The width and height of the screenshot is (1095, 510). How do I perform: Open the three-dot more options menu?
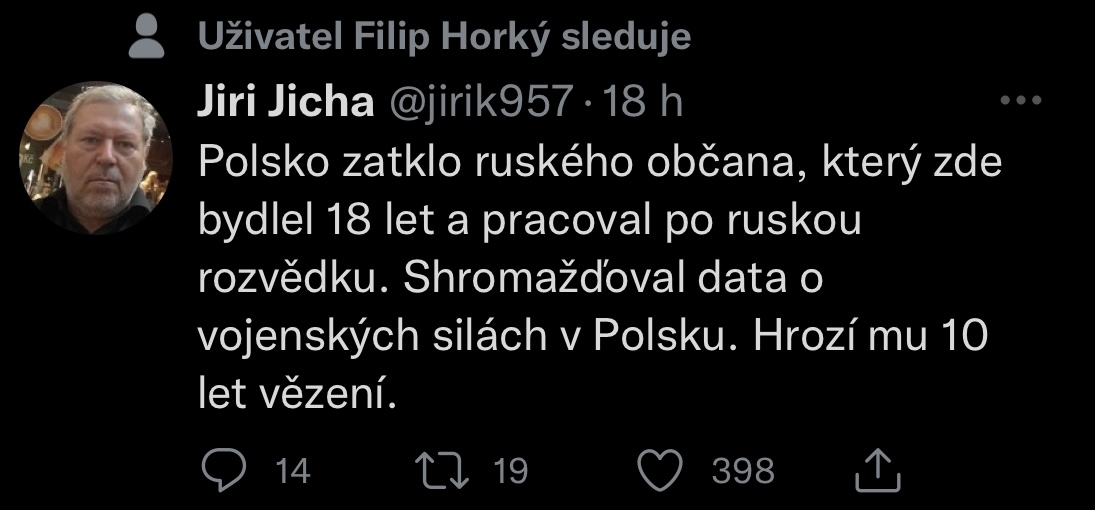[x=1021, y=101]
